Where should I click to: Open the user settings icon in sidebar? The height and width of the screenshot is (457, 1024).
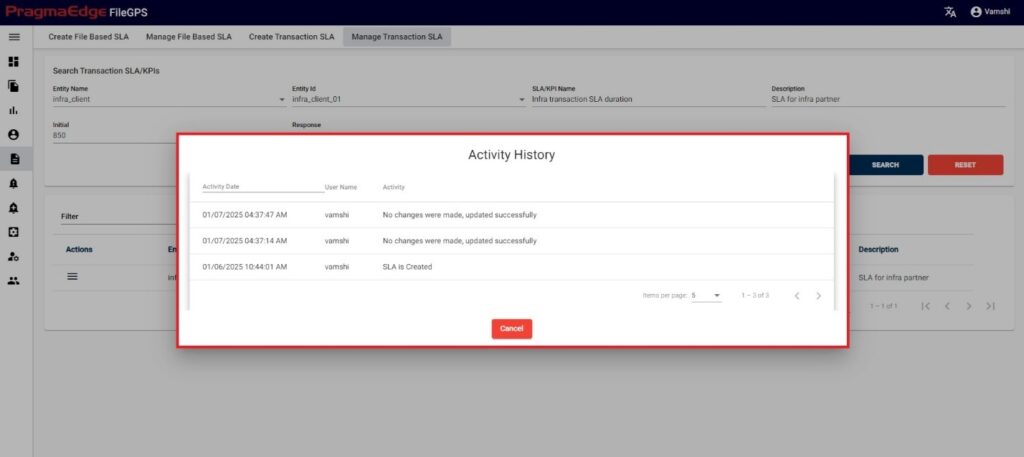tap(14, 257)
